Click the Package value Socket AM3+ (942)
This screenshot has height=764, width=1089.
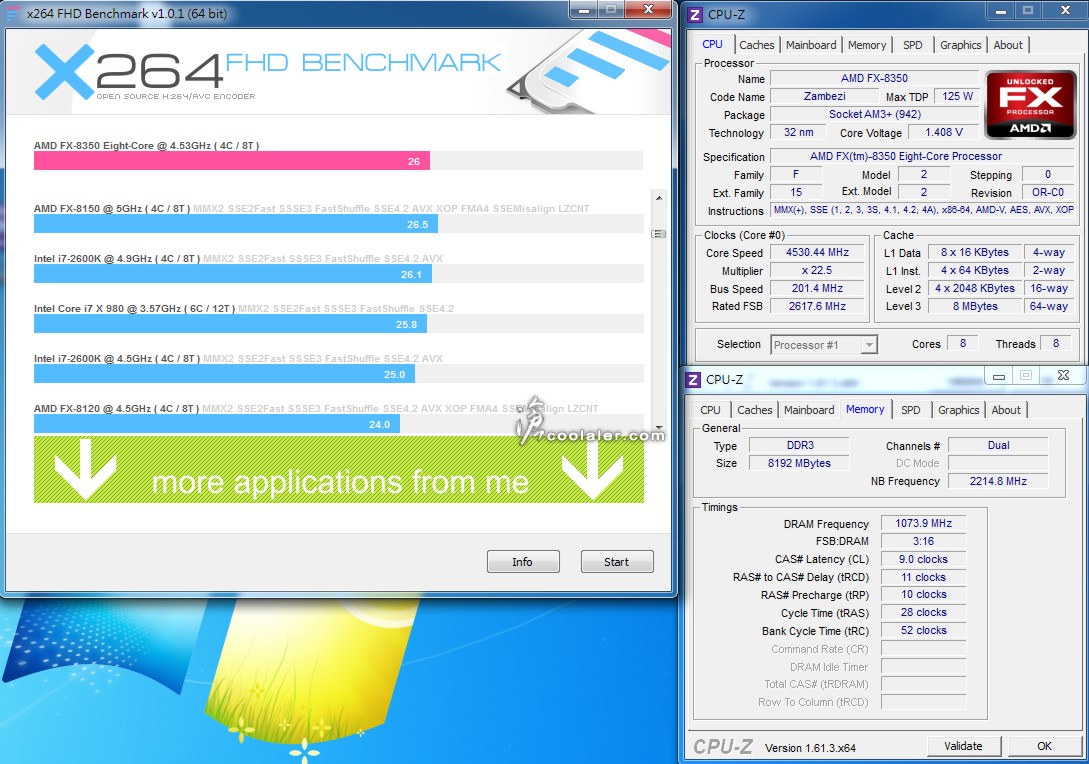(x=874, y=115)
